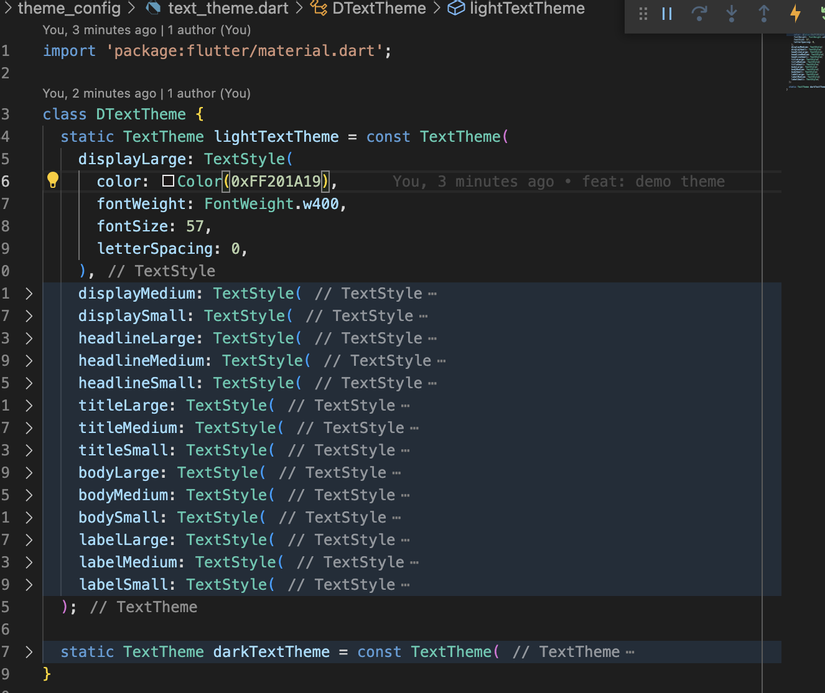The height and width of the screenshot is (693, 825).
Task: Expand the titleMedium fold chevron
Action: pyautogui.click(x=29, y=428)
